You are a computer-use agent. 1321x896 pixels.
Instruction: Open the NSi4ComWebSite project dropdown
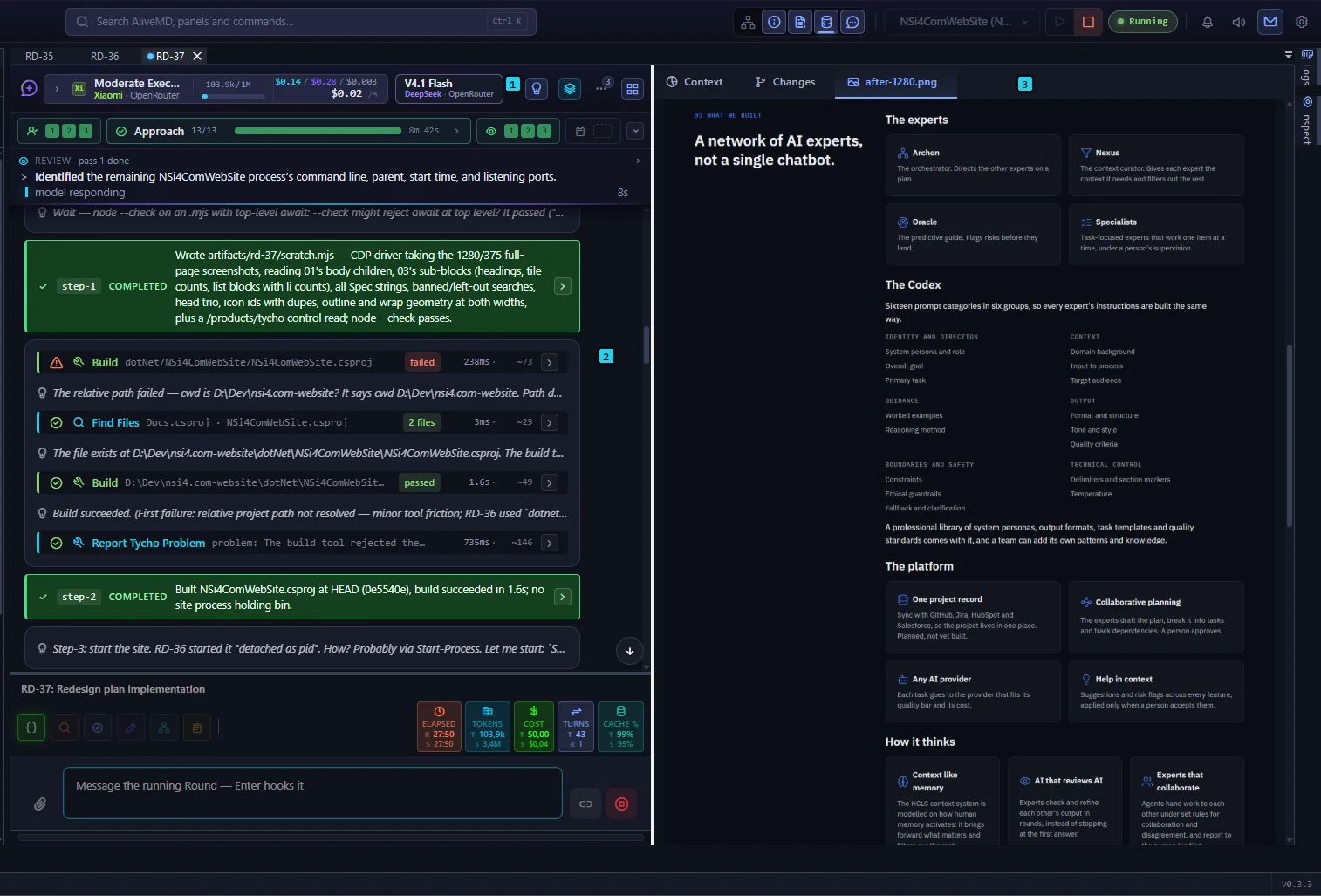(963, 22)
